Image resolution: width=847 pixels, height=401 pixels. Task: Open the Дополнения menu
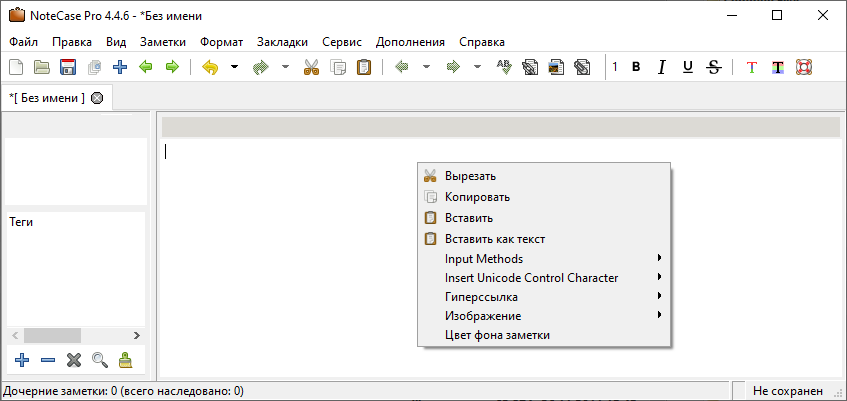point(411,42)
